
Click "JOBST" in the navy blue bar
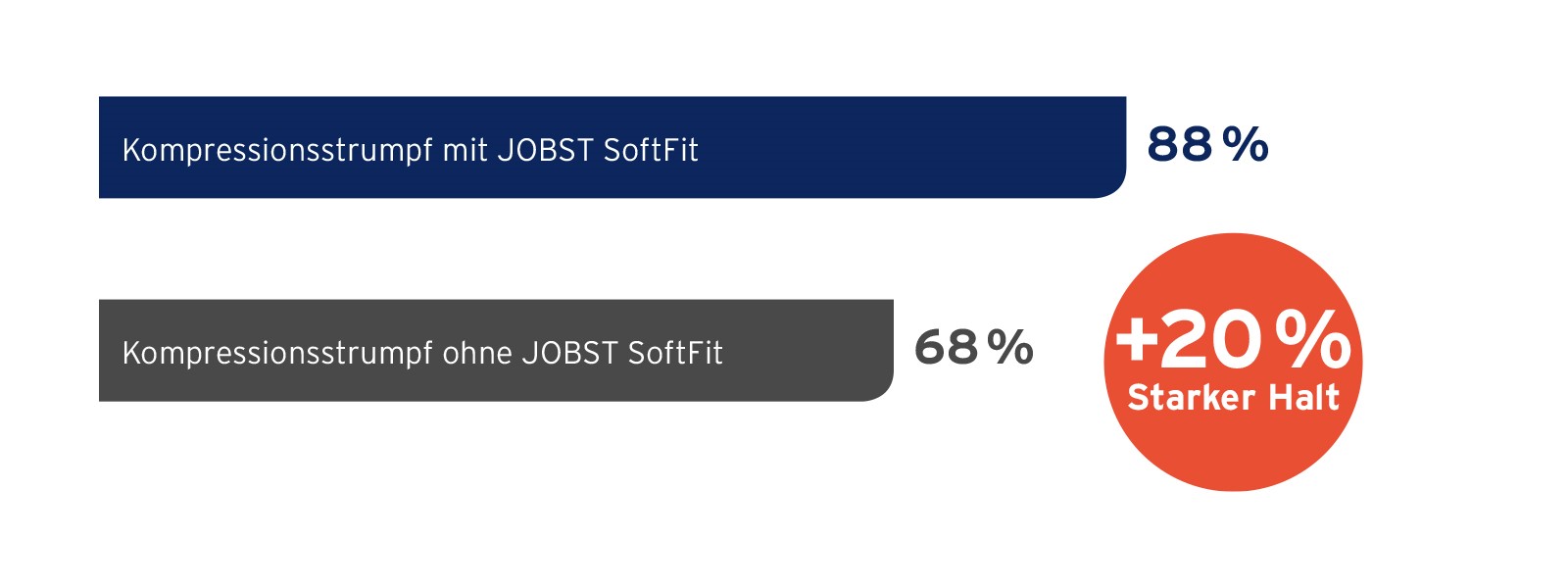pyautogui.click(x=546, y=151)
